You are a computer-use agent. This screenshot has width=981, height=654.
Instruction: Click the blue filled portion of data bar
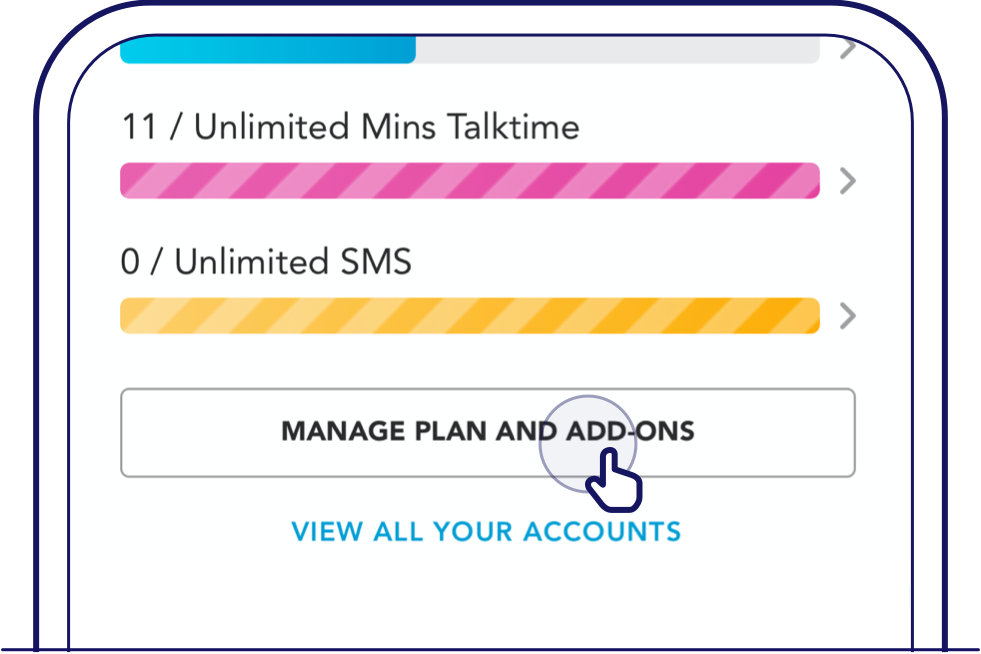pyautogui.click(x=268, y=49)
